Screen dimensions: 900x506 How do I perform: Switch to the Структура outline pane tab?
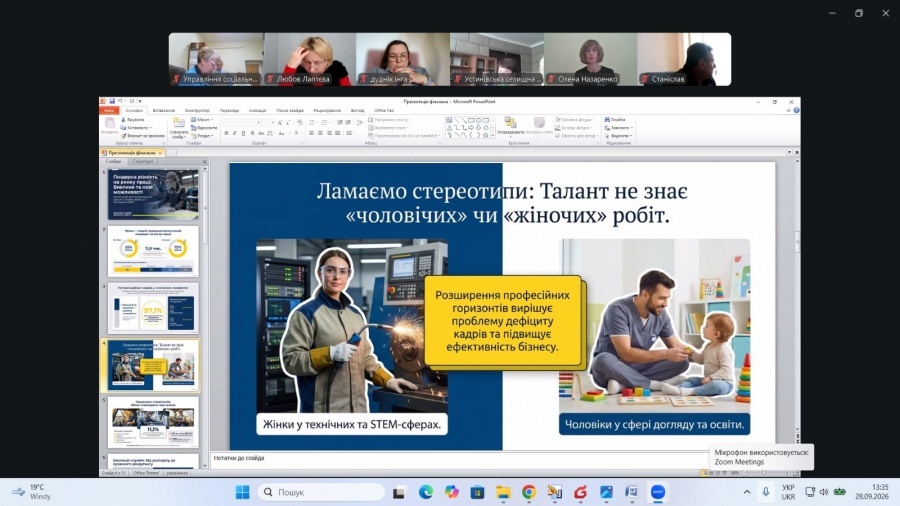pyautogui.click(x=143, y=162)
